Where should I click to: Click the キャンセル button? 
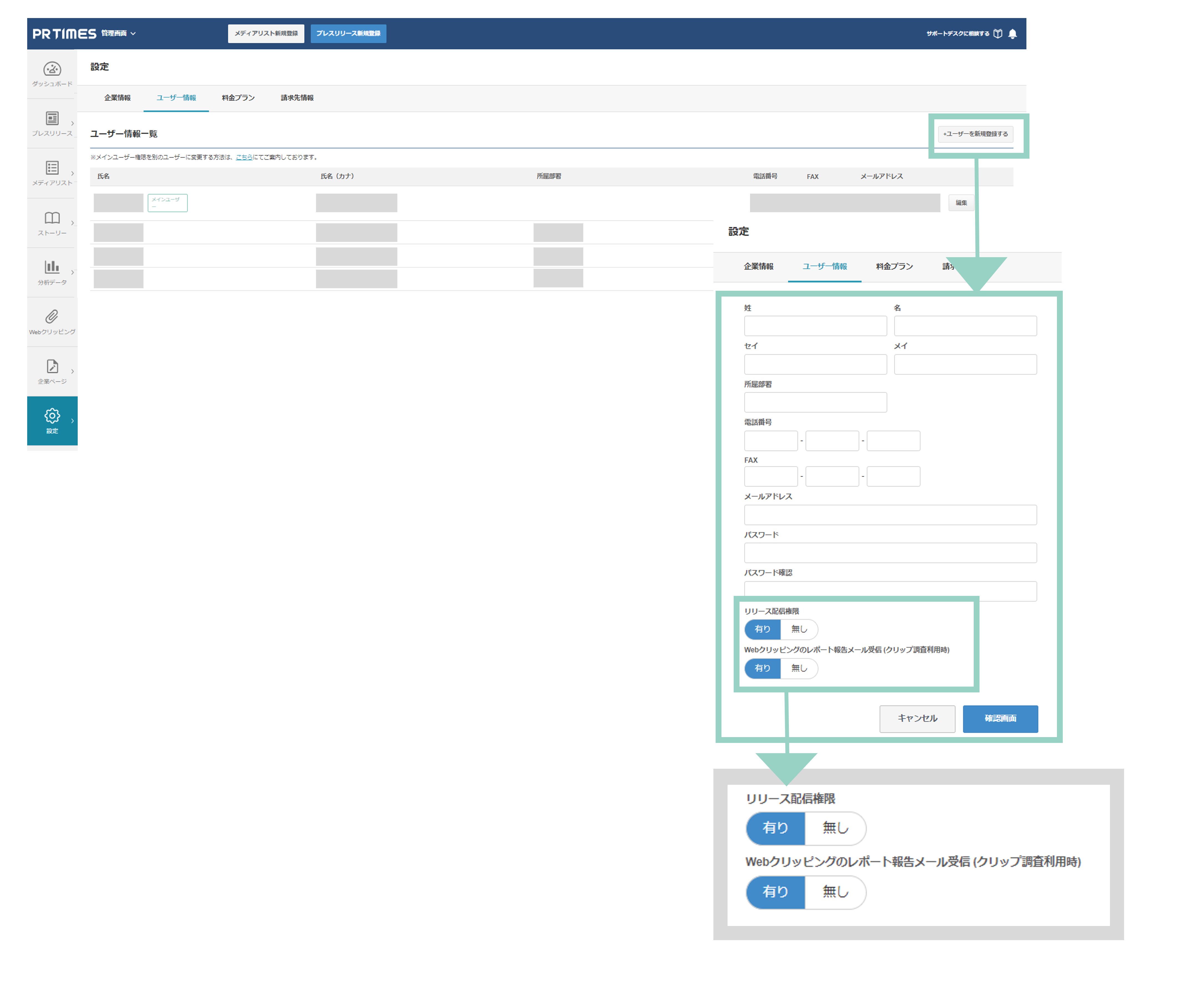point(918,719)
